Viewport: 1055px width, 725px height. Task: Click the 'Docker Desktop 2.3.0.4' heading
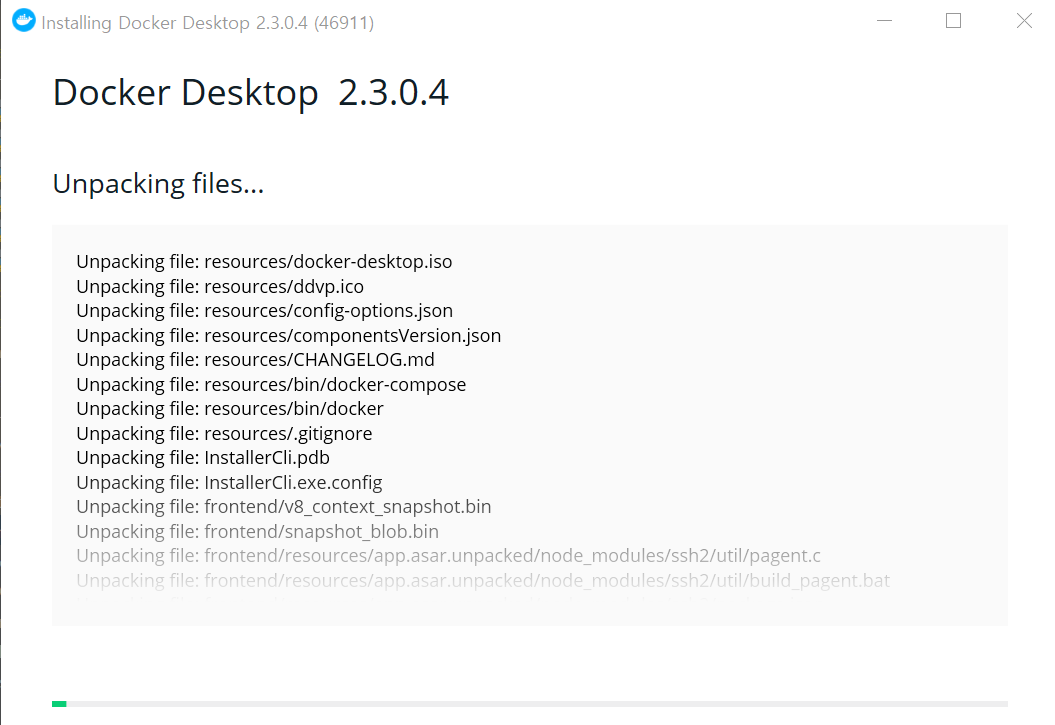pyautogui.click(x=250, y=93)
